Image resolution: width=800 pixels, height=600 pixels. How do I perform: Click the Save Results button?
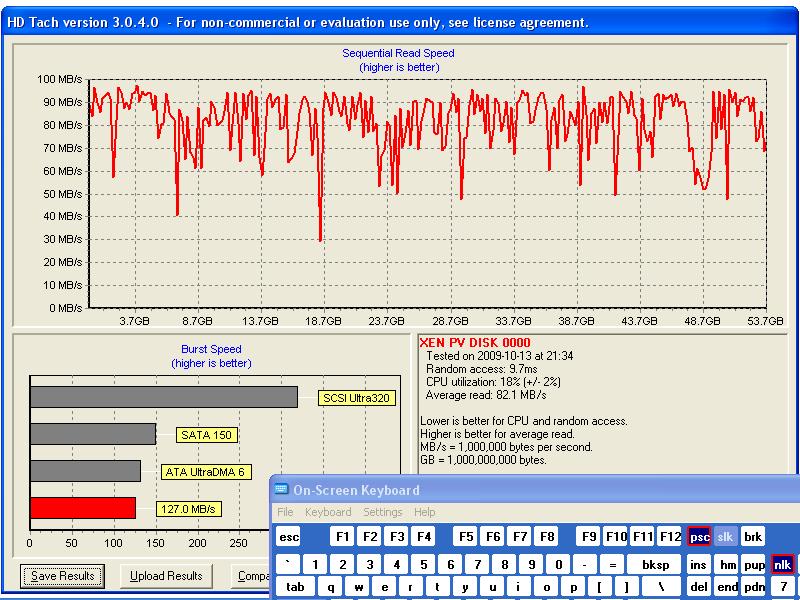(x=62, y=576)
